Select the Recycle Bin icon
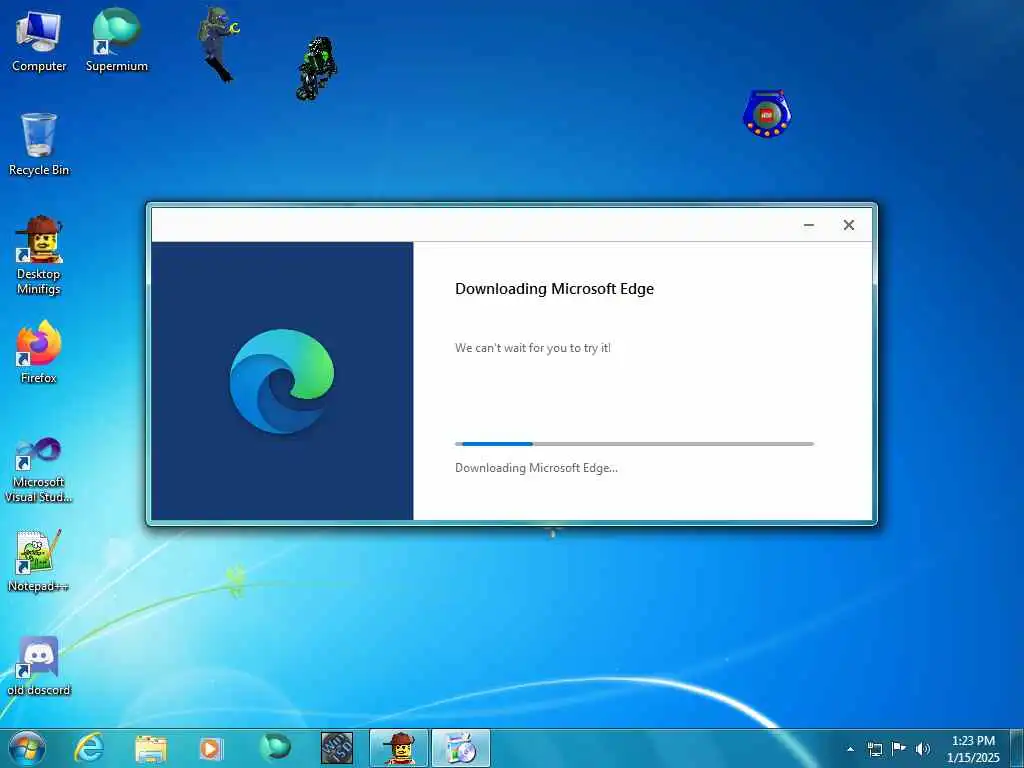This screenshot has height=768, width=1024. 39,145
